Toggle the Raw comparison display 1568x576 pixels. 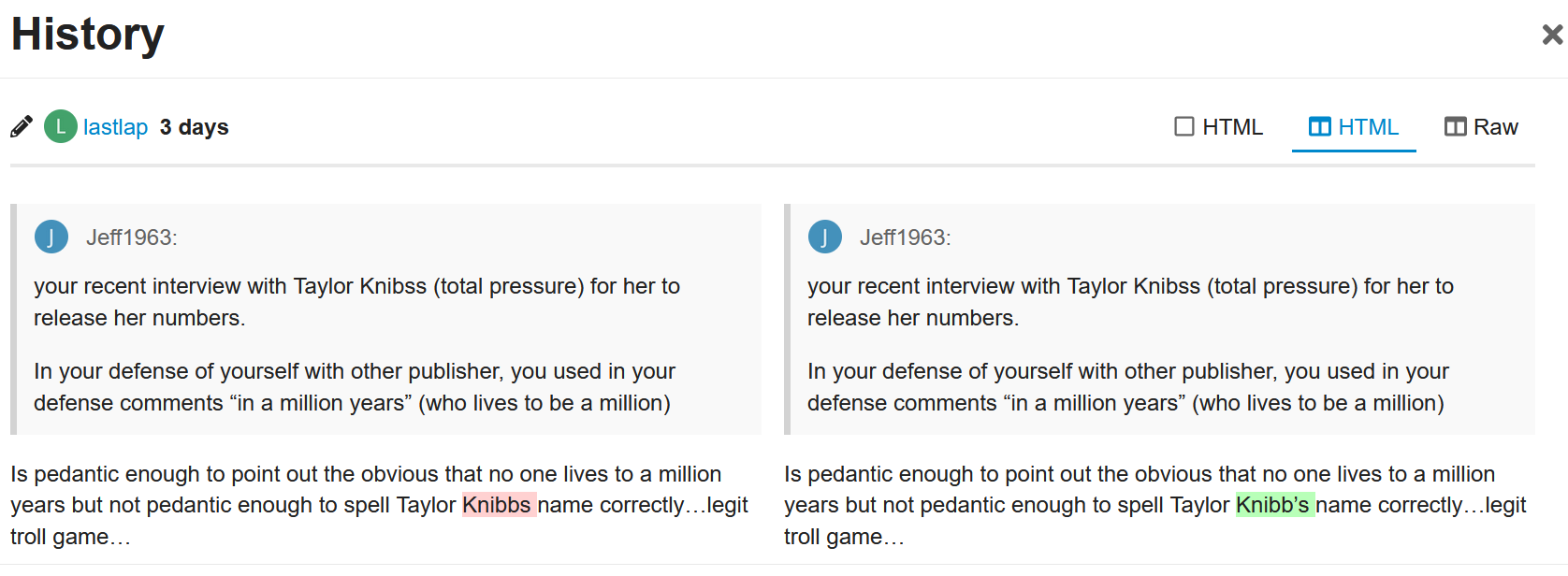pos(1481,125)
